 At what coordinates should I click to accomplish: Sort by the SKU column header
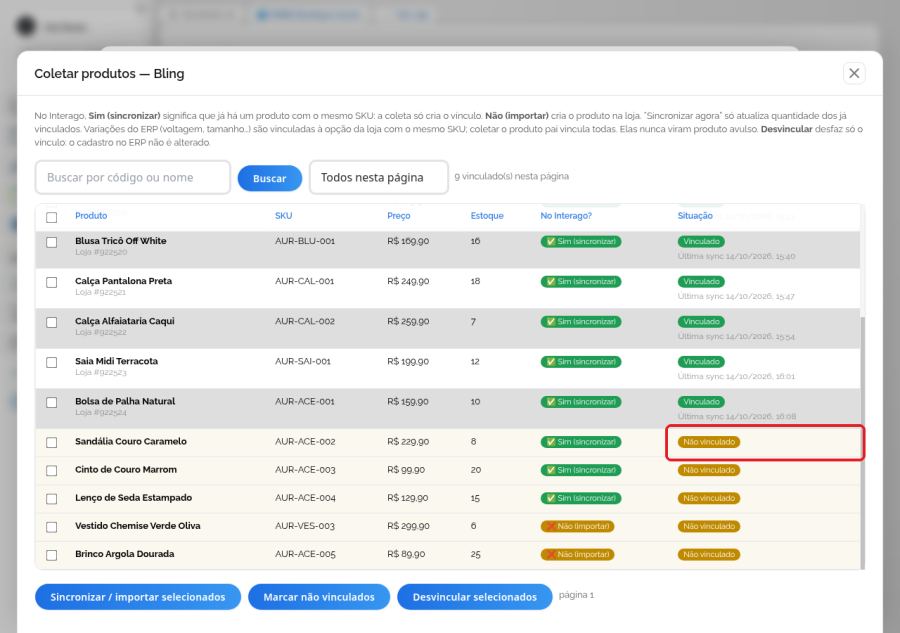(284, 216)
